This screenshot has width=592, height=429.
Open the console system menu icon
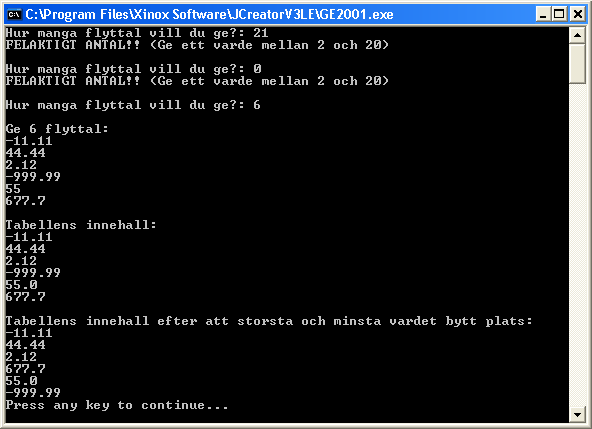(14, 14)
